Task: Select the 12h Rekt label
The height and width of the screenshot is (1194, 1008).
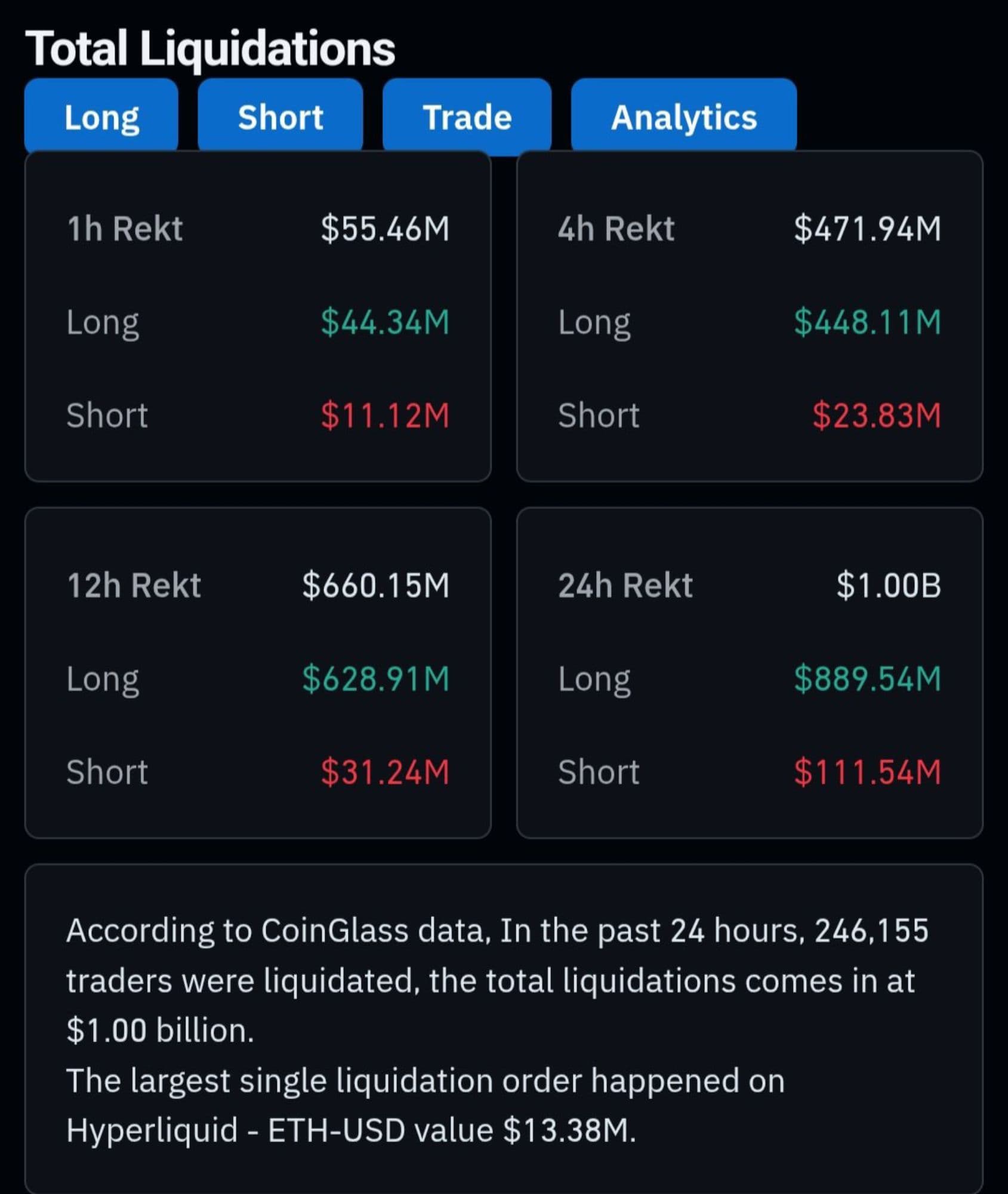Action: point(134,585)
